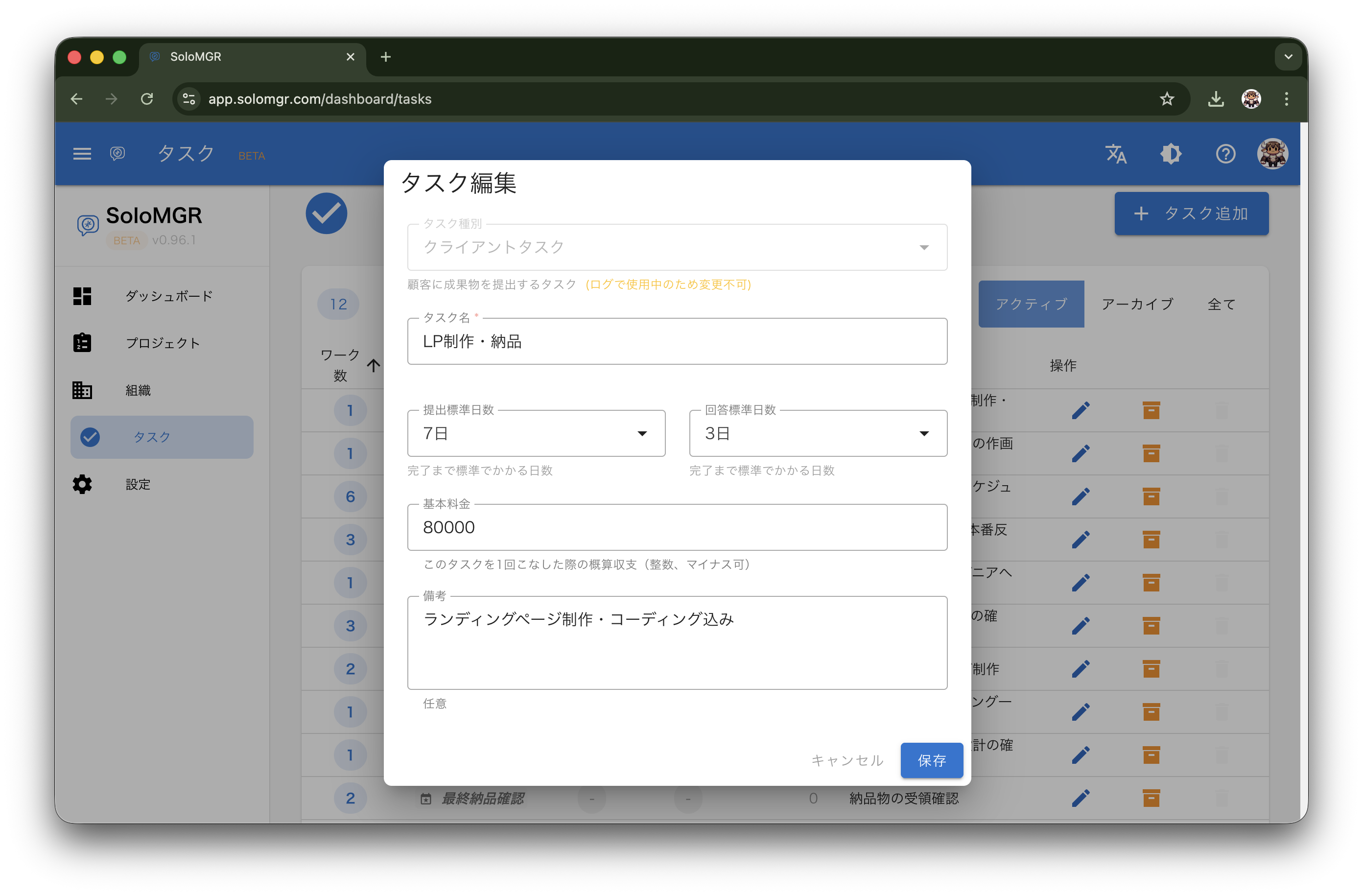Open the language selector icon

click(1116, 154)
